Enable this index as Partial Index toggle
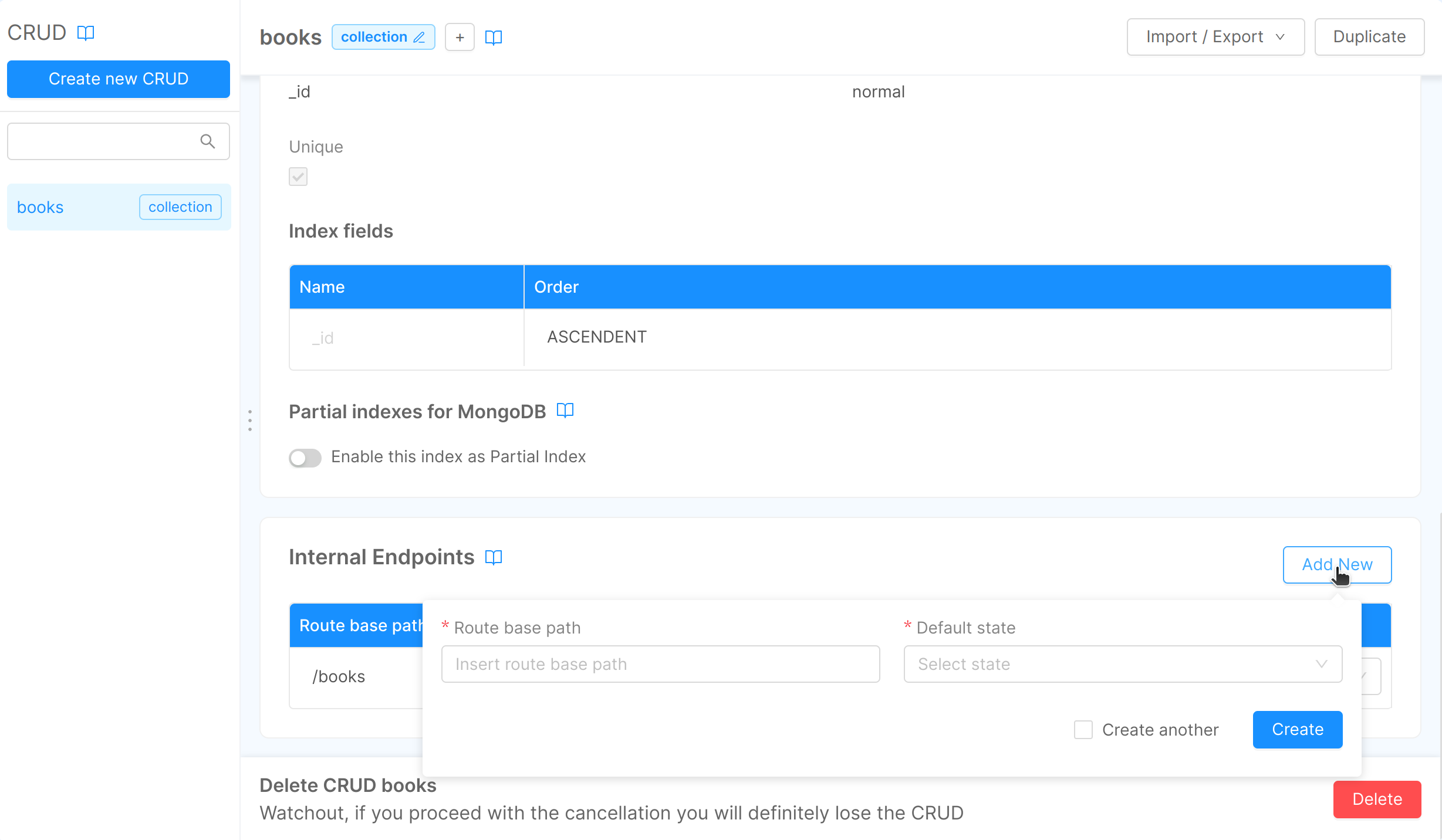 (x=305, y=458)
